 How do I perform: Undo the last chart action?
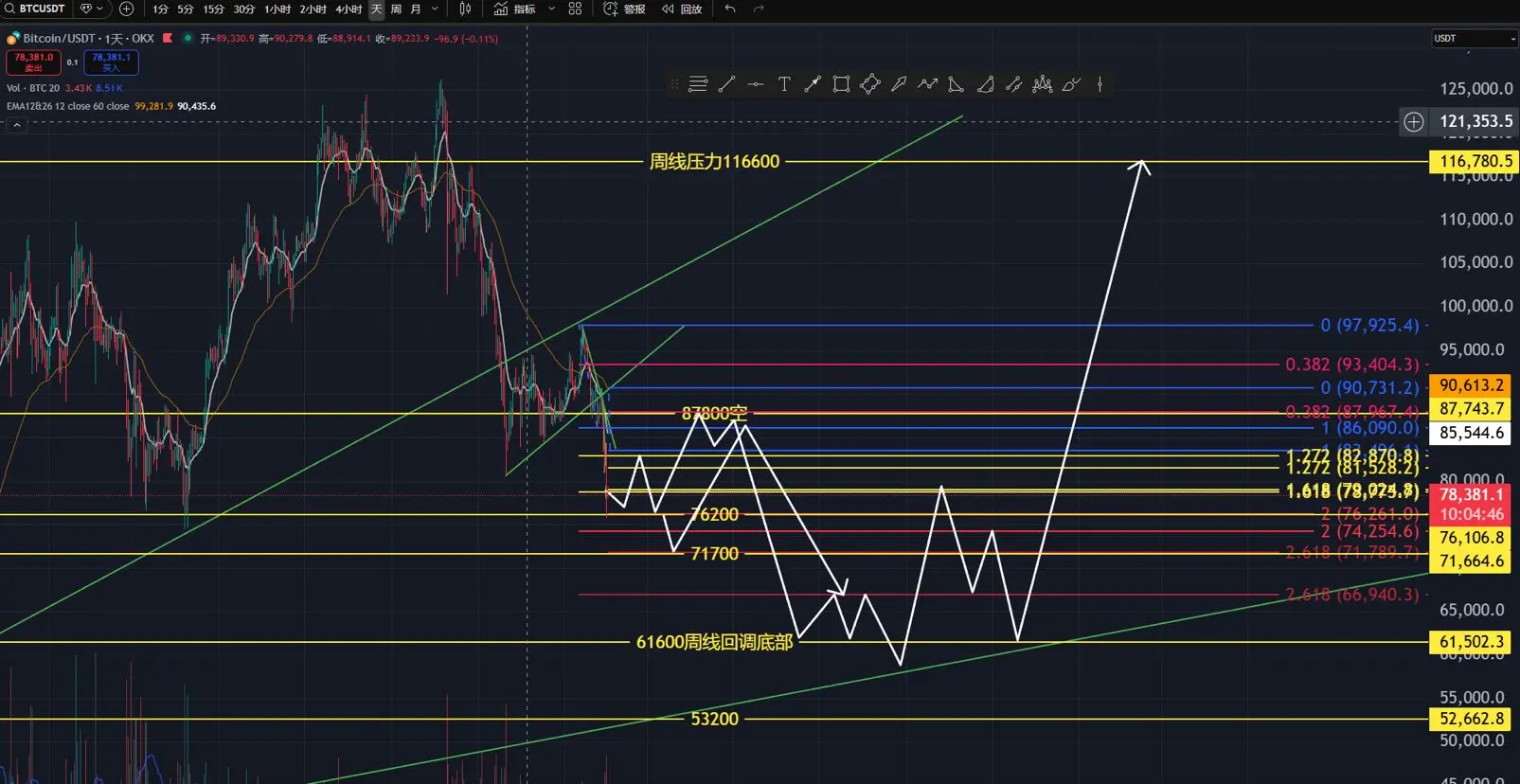(x=730, y=9)
